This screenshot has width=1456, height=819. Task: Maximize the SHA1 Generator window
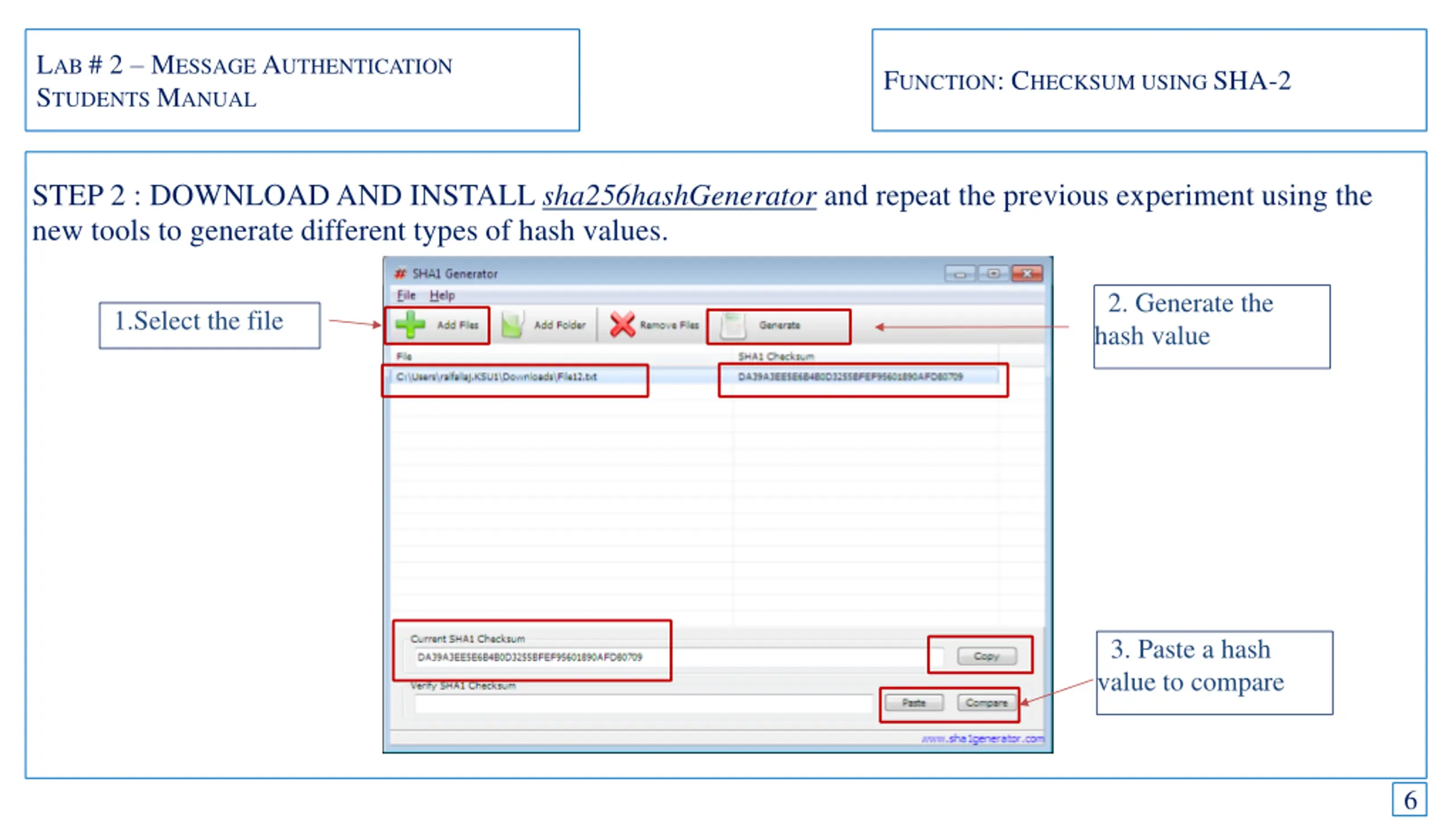point(993,274)
